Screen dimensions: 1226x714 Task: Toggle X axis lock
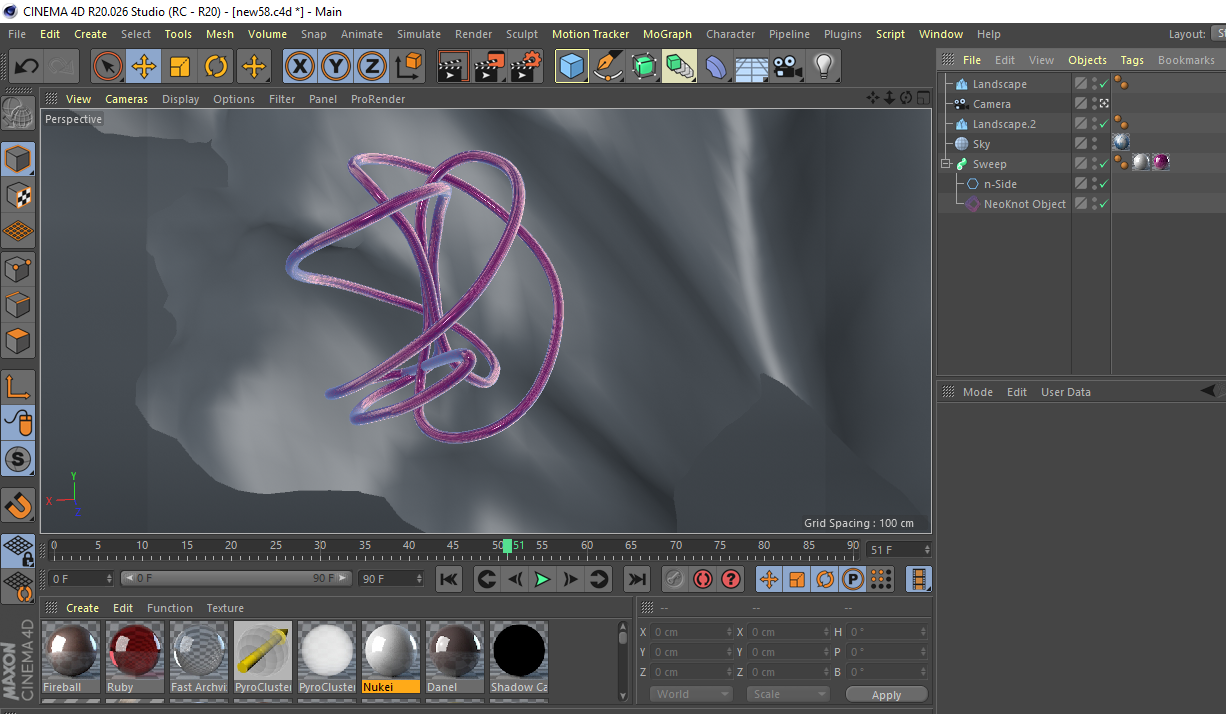tap(299, 67)
